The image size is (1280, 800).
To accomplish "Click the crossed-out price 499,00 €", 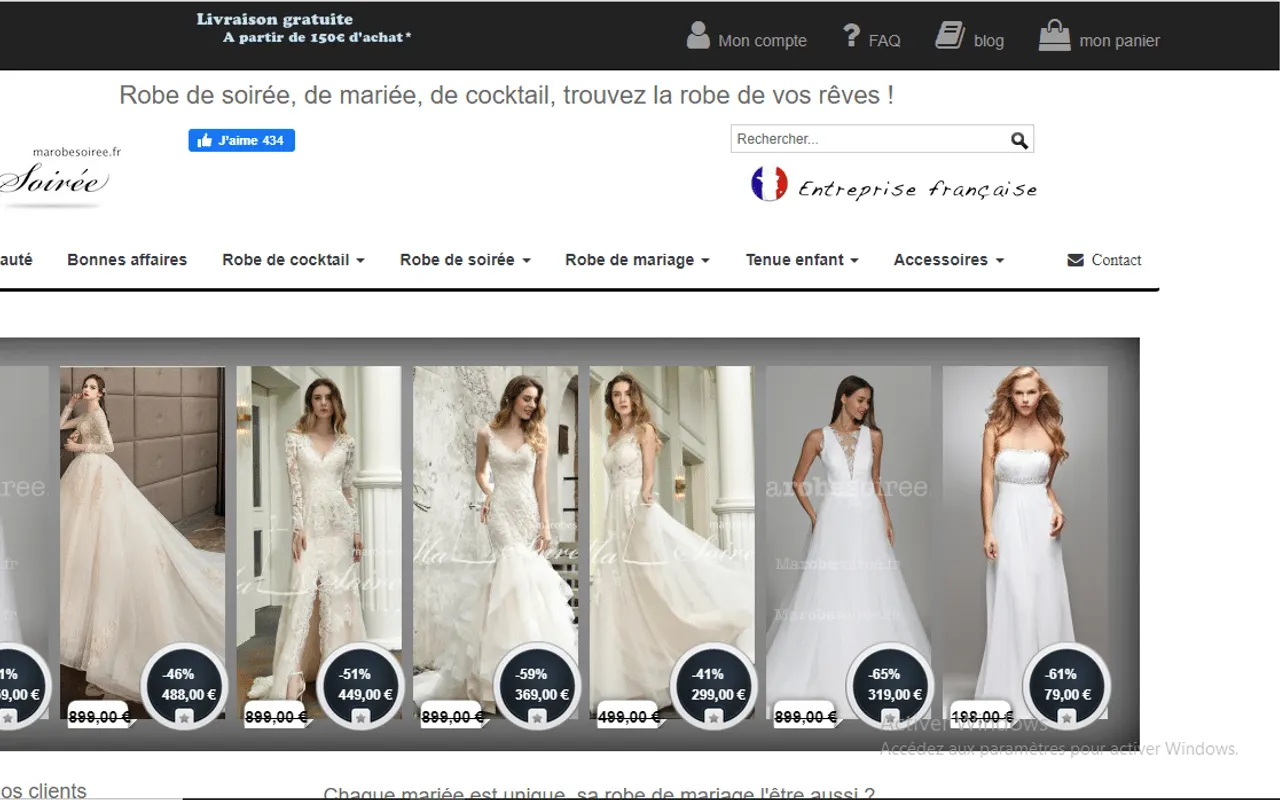I will (628, 717).
